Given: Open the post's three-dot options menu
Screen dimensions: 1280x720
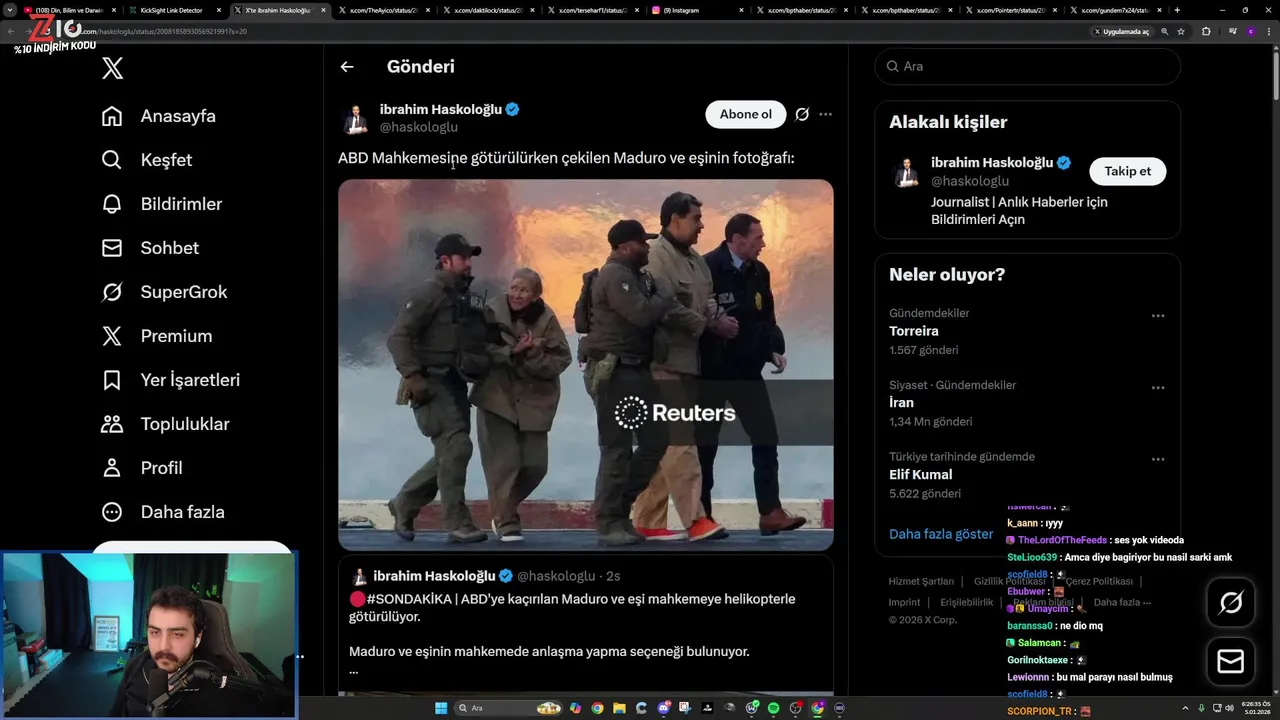Looking at the screenshot, I should 825,114.
